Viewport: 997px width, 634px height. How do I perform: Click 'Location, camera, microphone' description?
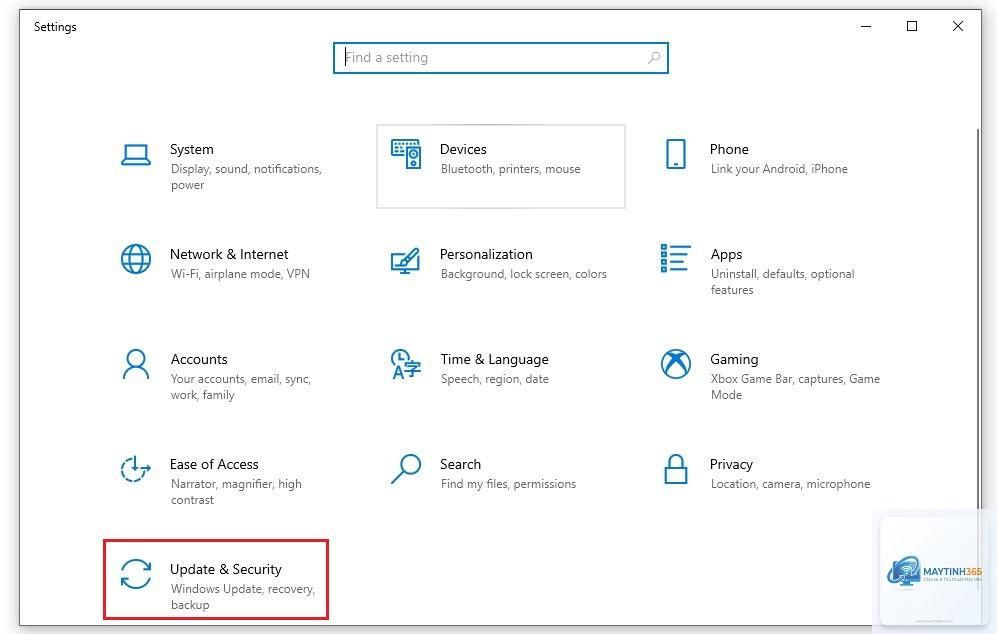(790, 484)
